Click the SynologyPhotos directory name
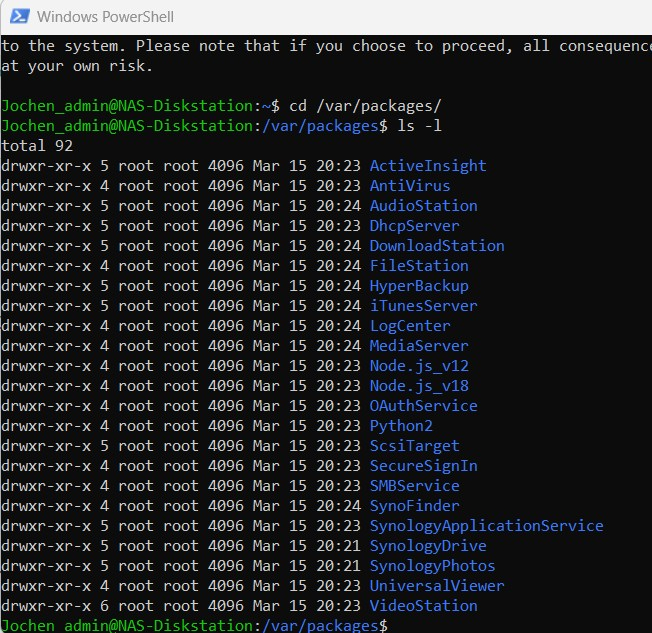 point(432,566)
